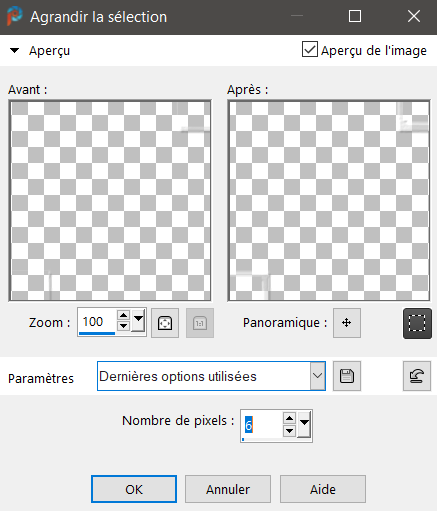This screenshot has width=437, height=511.
Task: Click the PaintShop Pro logo in the title bar
Action: (14, 16)
